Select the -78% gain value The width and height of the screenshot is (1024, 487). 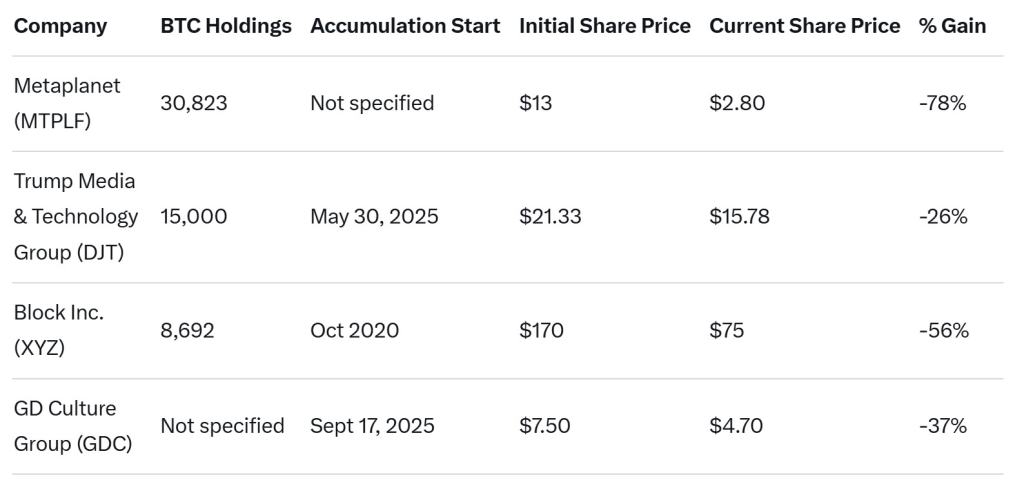tap(942, 103)
